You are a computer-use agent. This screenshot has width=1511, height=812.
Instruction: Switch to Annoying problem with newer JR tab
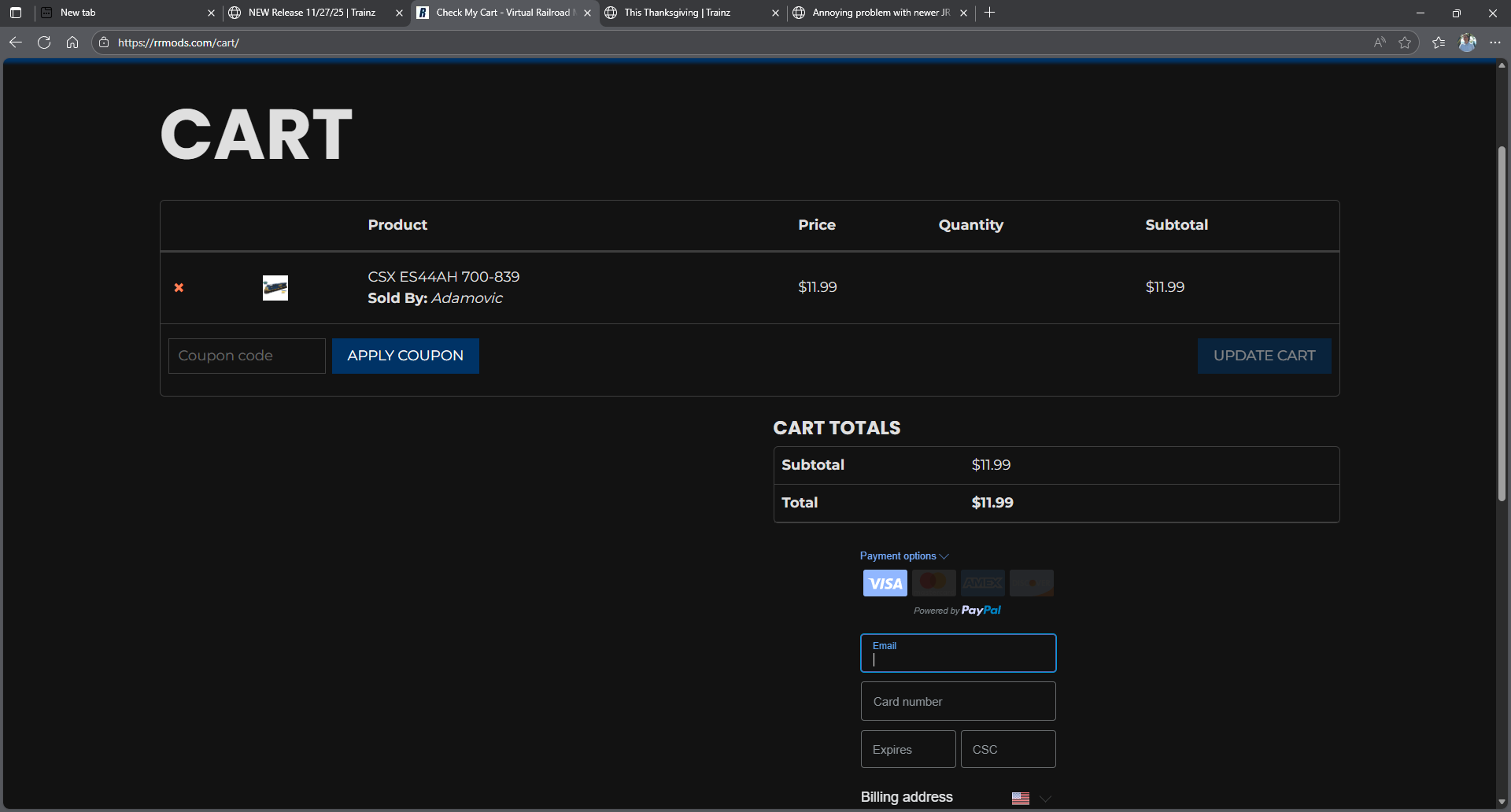881,13
